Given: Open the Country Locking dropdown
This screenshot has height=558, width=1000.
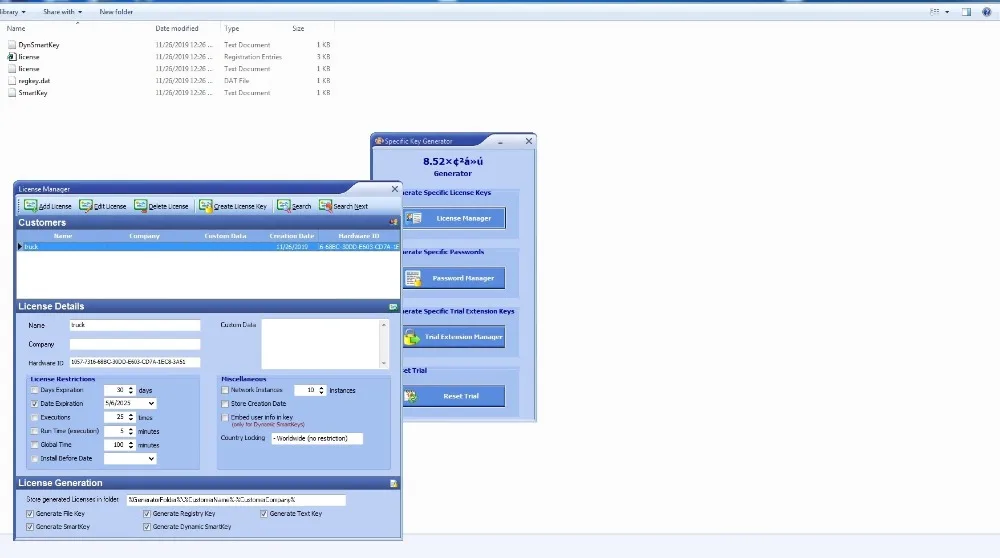Looking at the screenshot, I should 317,439.
